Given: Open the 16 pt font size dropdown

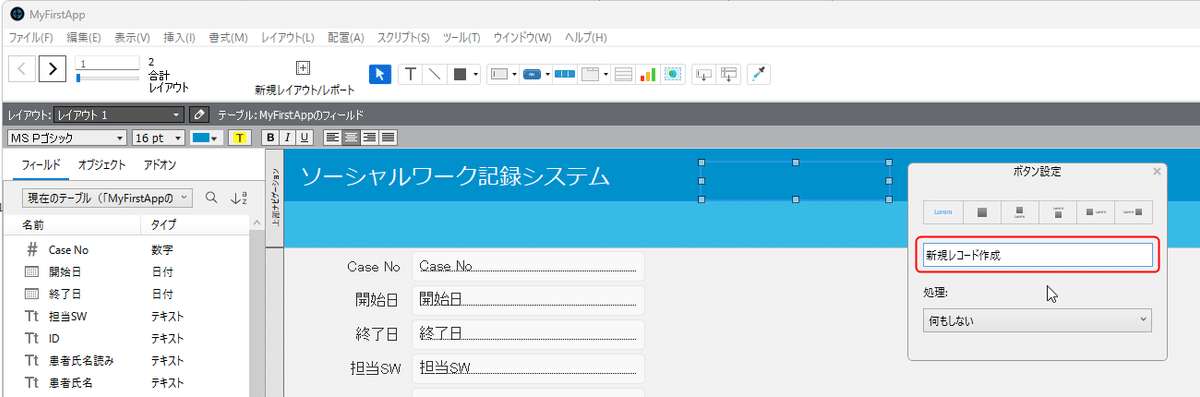Looking at the screenshot, I should click(158, 137).
